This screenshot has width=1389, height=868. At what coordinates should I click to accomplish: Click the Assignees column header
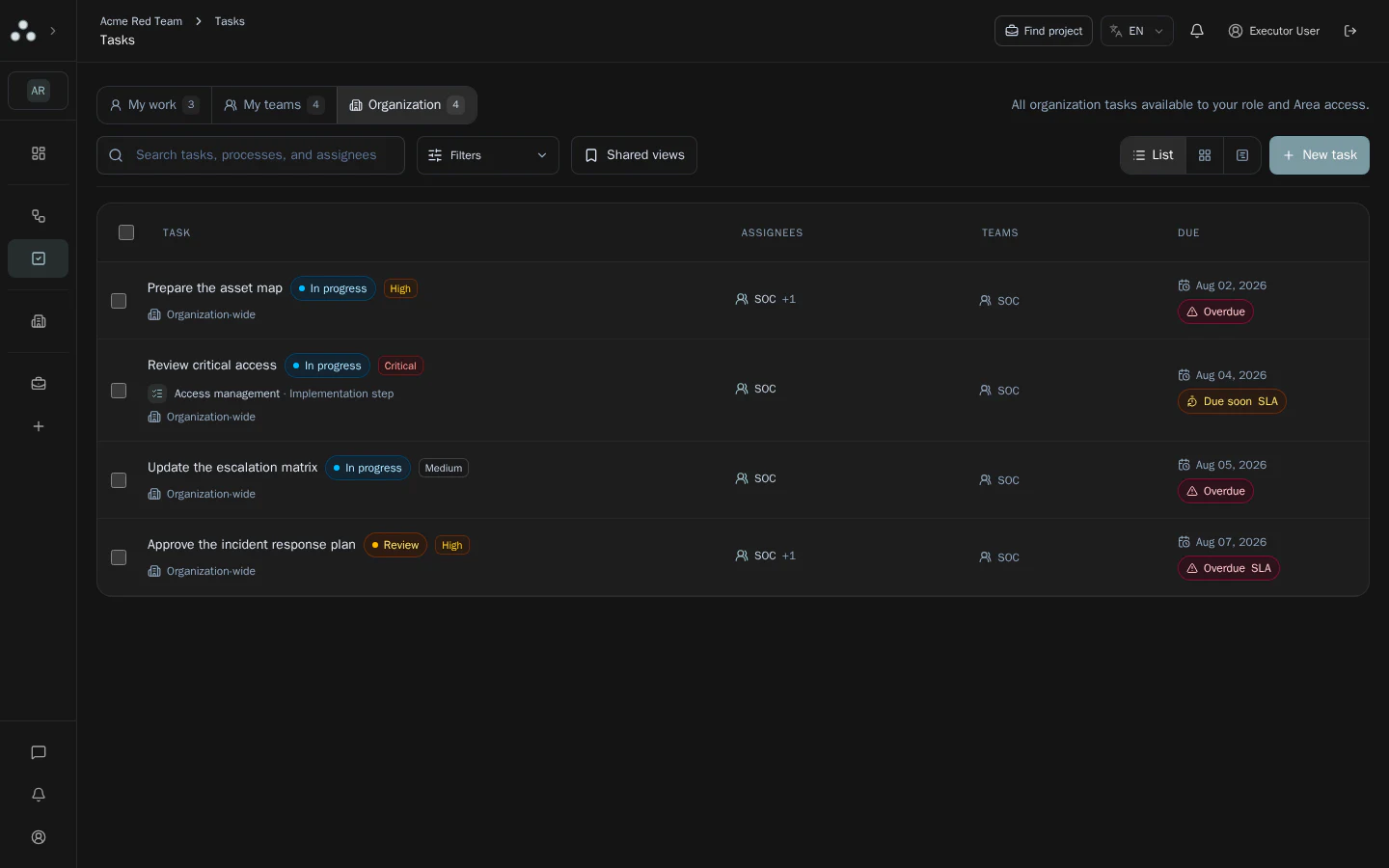772,232
